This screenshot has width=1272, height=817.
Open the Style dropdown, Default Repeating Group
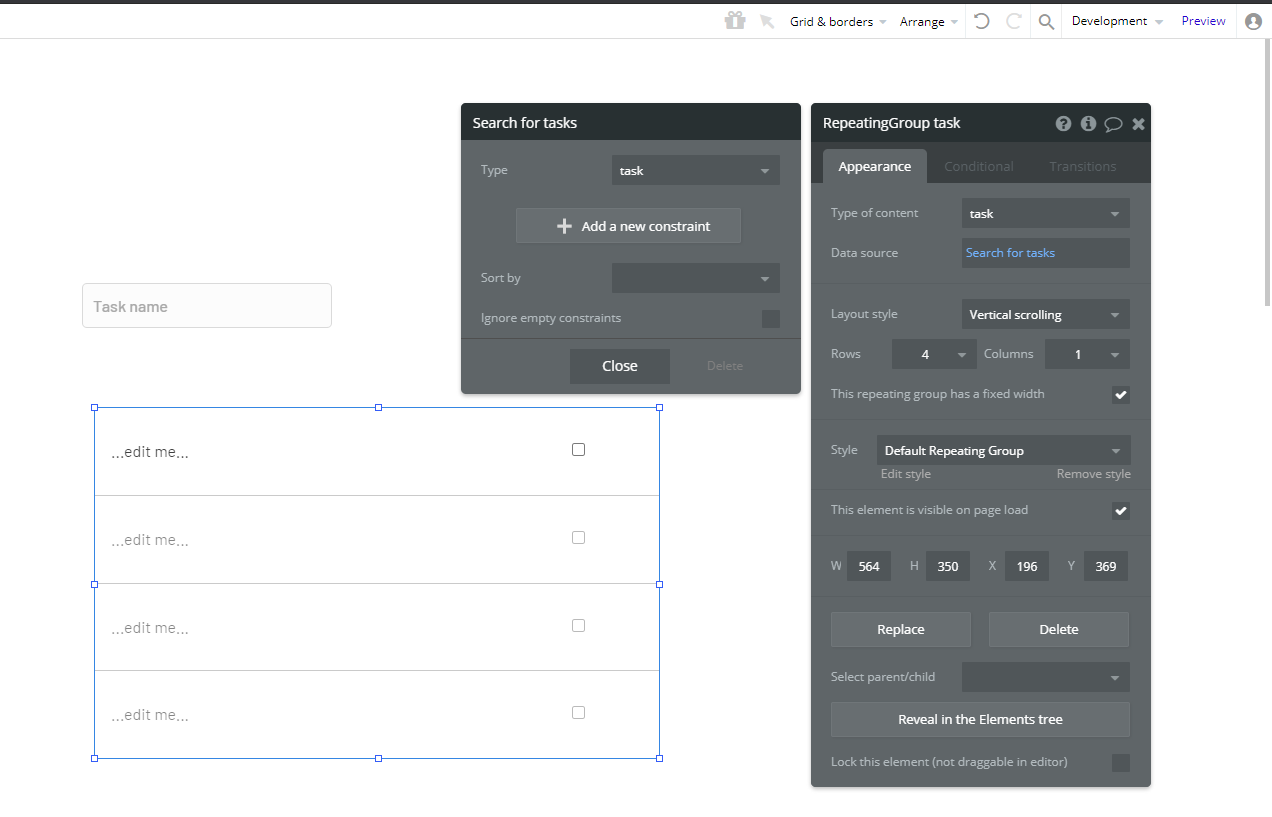pyautogui.click(x=1003, y=450)
